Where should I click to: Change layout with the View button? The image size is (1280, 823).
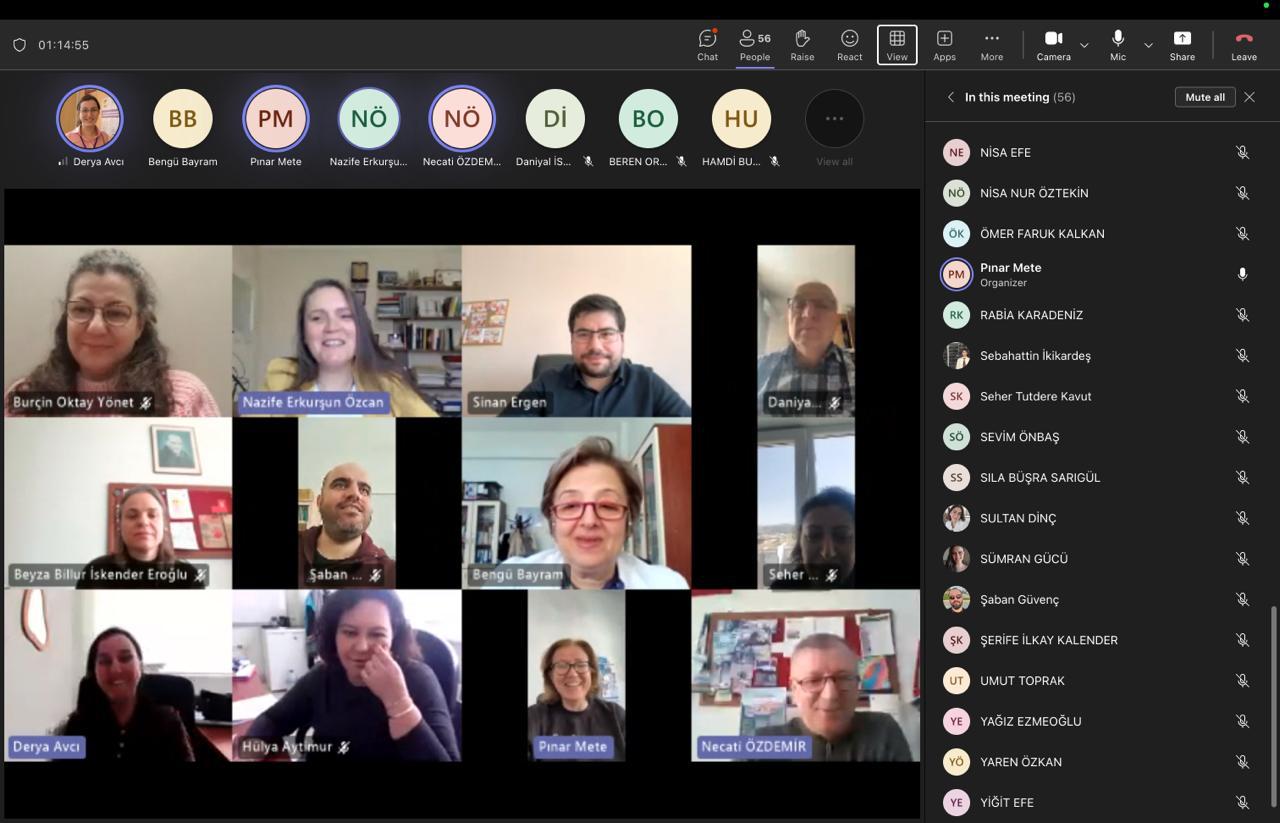click(897, 45)
